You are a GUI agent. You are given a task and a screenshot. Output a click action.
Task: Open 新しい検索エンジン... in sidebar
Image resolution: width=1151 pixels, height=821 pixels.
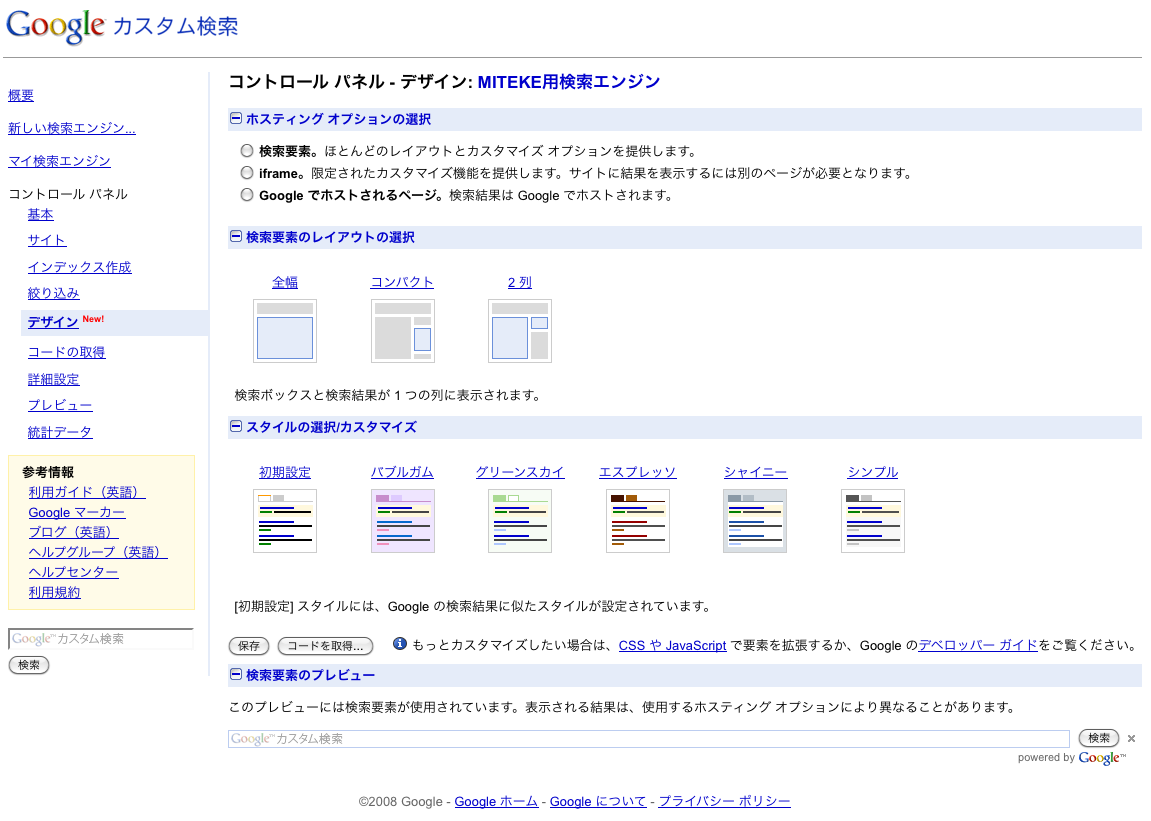pyautogui.click(x=72, y=129)
